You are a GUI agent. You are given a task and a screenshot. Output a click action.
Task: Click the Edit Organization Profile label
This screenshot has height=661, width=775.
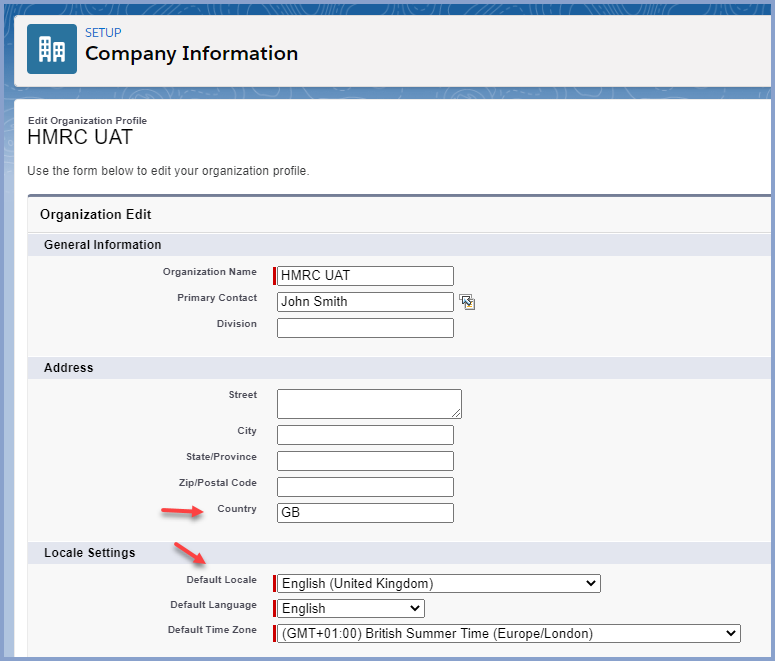(87, 121)
